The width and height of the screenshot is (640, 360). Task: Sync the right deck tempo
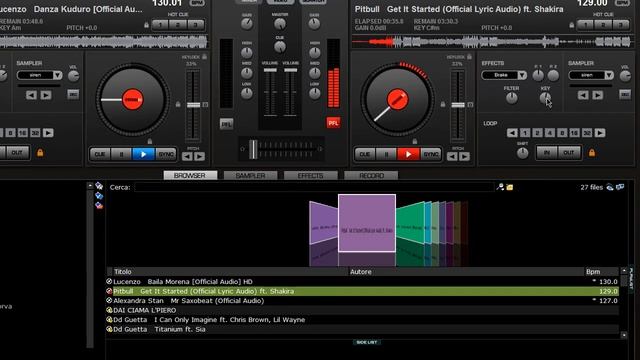(x=431, y=154)
